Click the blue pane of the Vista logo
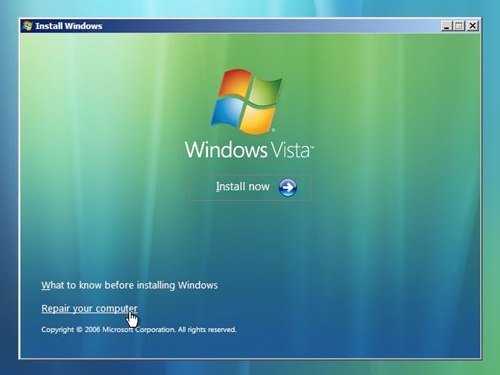Viewport: 500px width, 375px height. 227,112
